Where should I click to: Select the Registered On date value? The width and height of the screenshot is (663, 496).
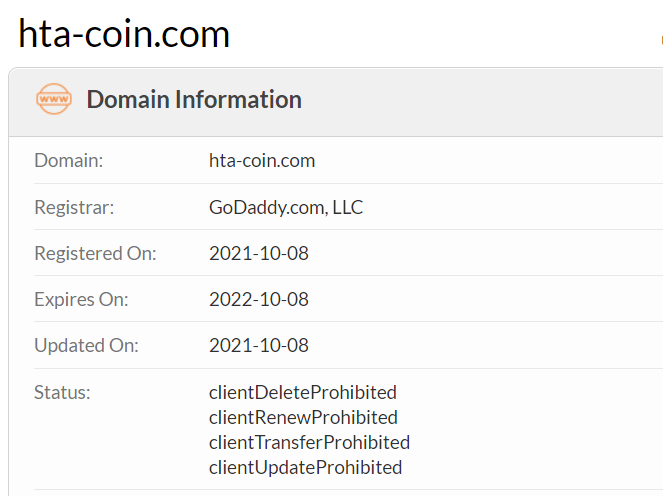(x=259, y=253)
